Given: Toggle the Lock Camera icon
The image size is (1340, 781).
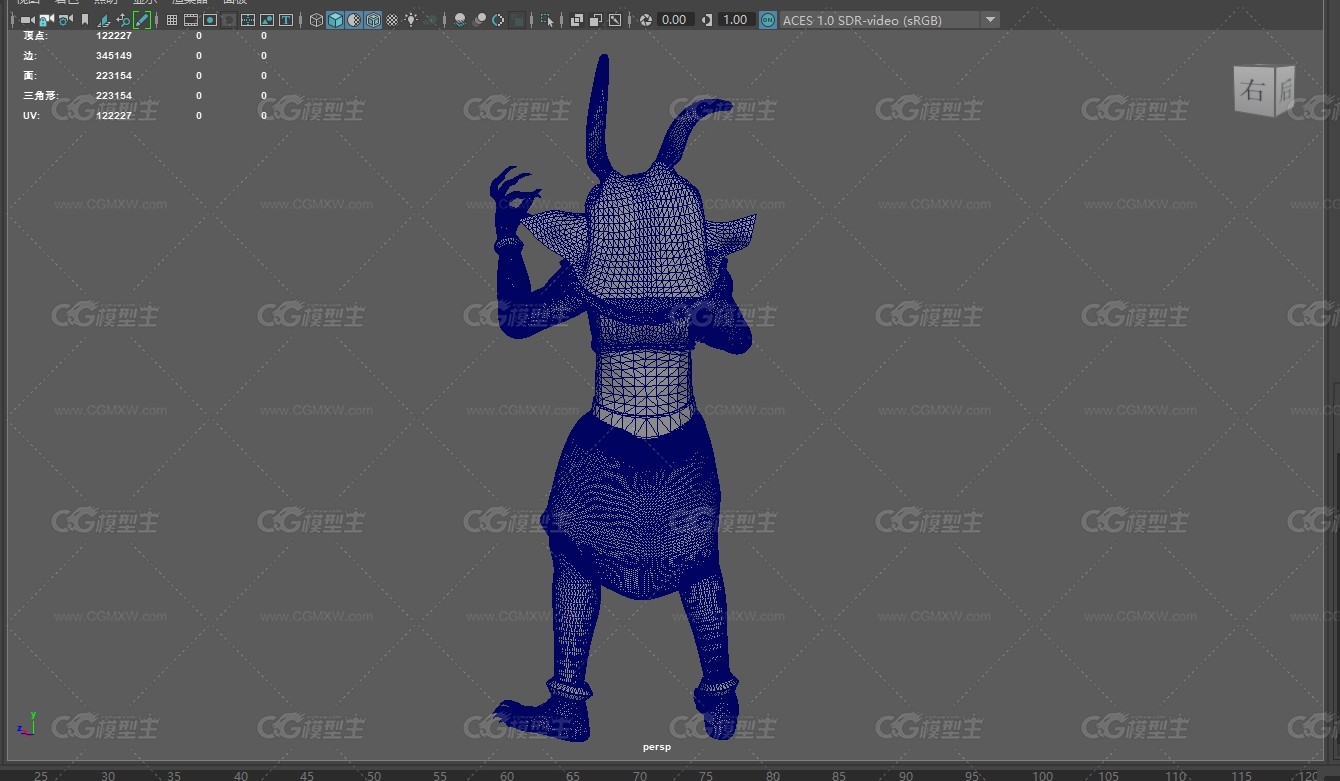Looking at the screenshot, I should [x=46, y=20].
